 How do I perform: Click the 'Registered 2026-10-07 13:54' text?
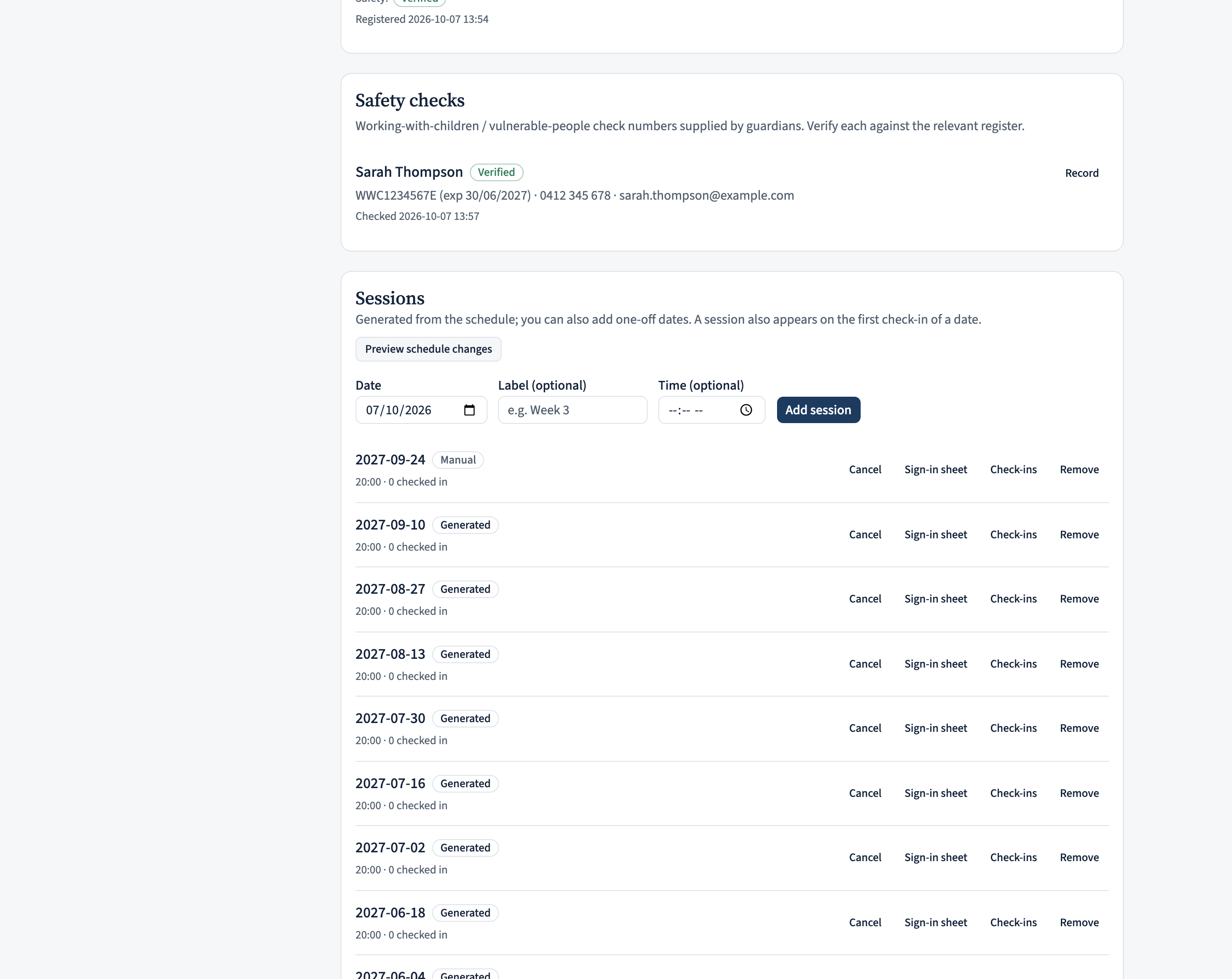tap(422, 19)
